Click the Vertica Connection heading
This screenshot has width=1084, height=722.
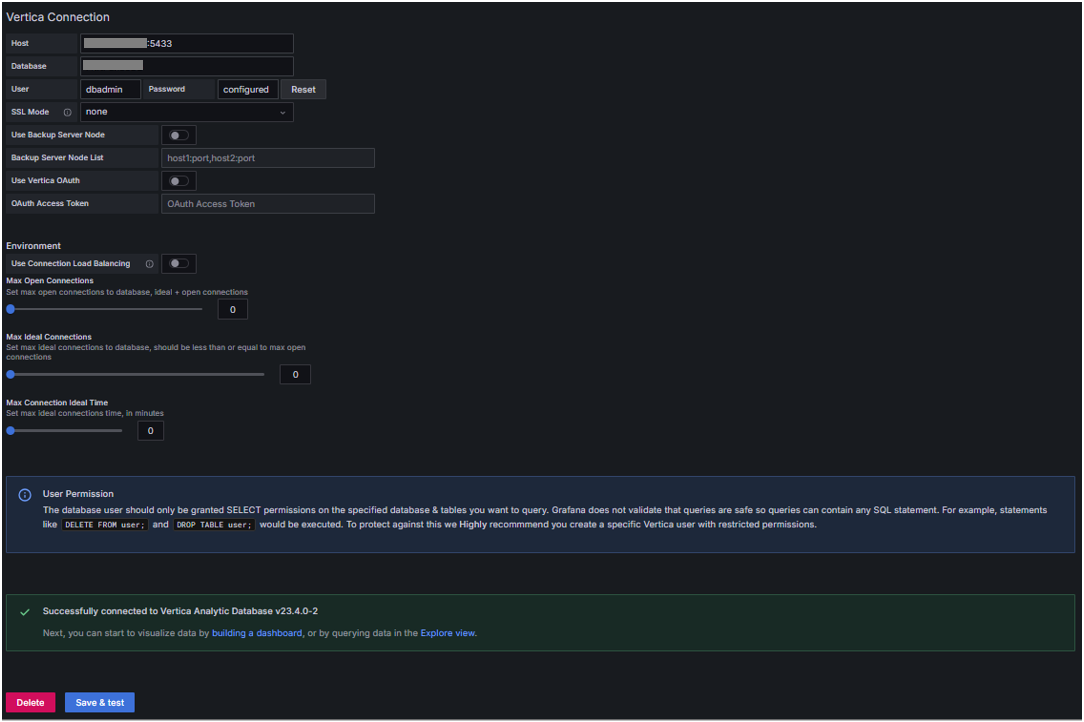coord(58,17)
